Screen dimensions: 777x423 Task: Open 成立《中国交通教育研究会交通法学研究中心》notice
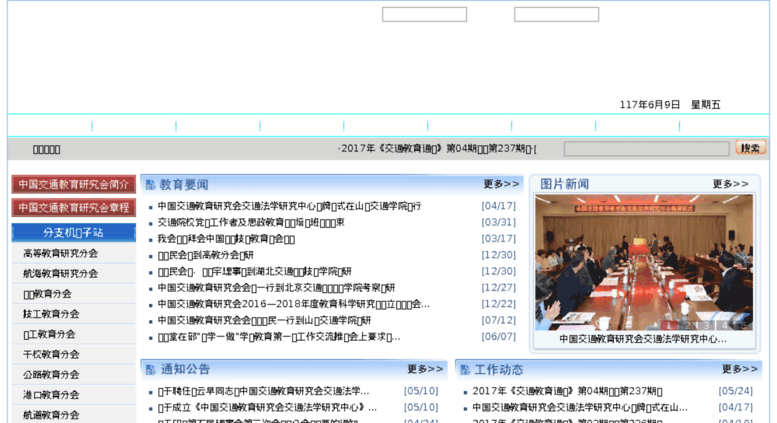[267, 408]
